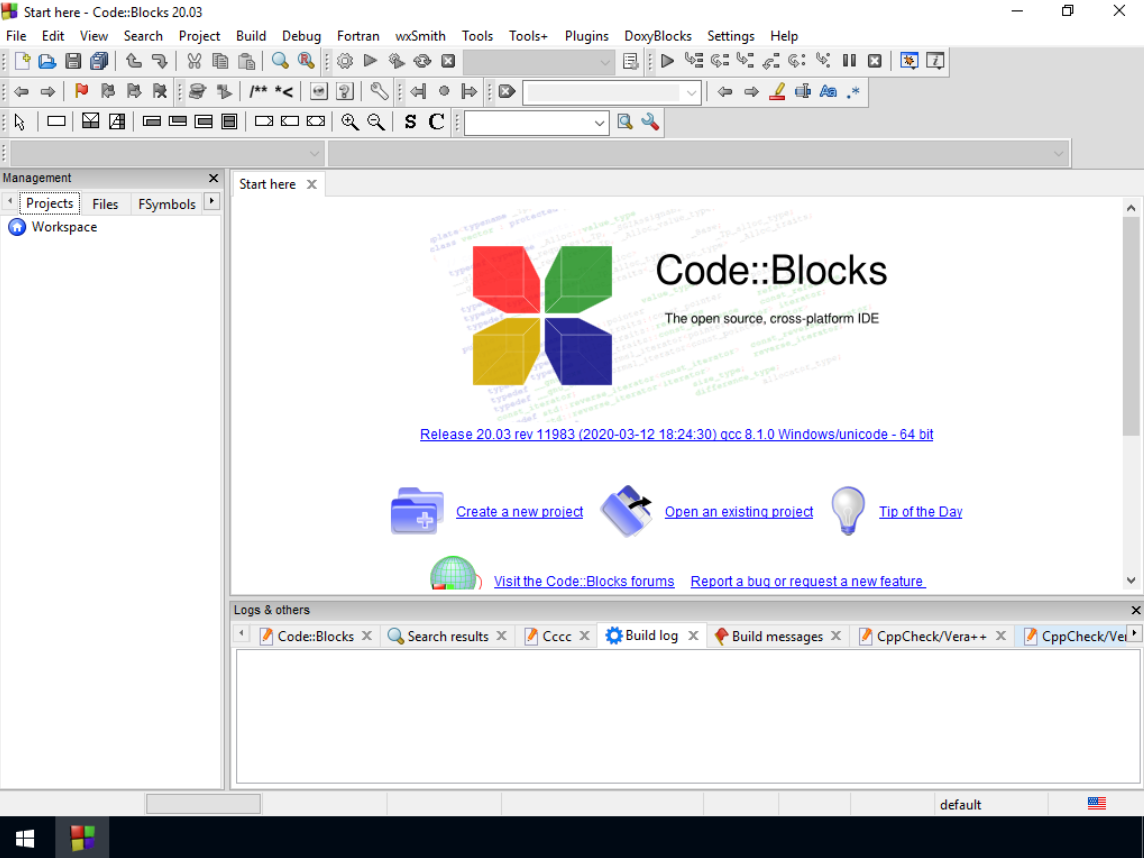1144x858 pixels.
Task: Click Create a new project link
Action: click(x=519, y=512)
